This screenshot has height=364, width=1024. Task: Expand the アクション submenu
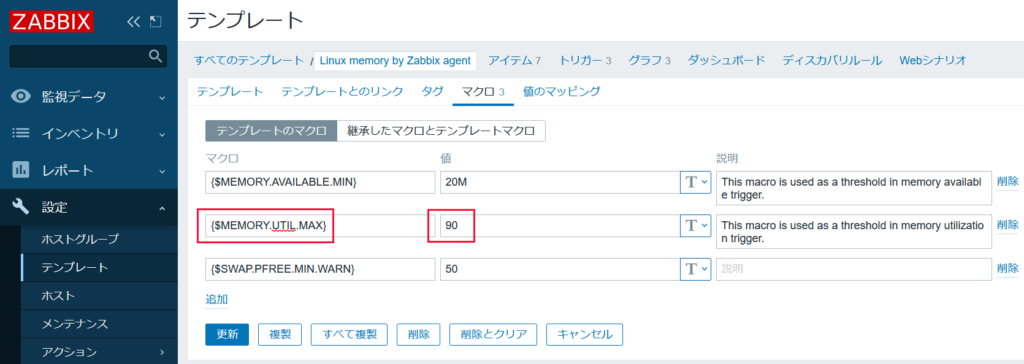[162, 353]
